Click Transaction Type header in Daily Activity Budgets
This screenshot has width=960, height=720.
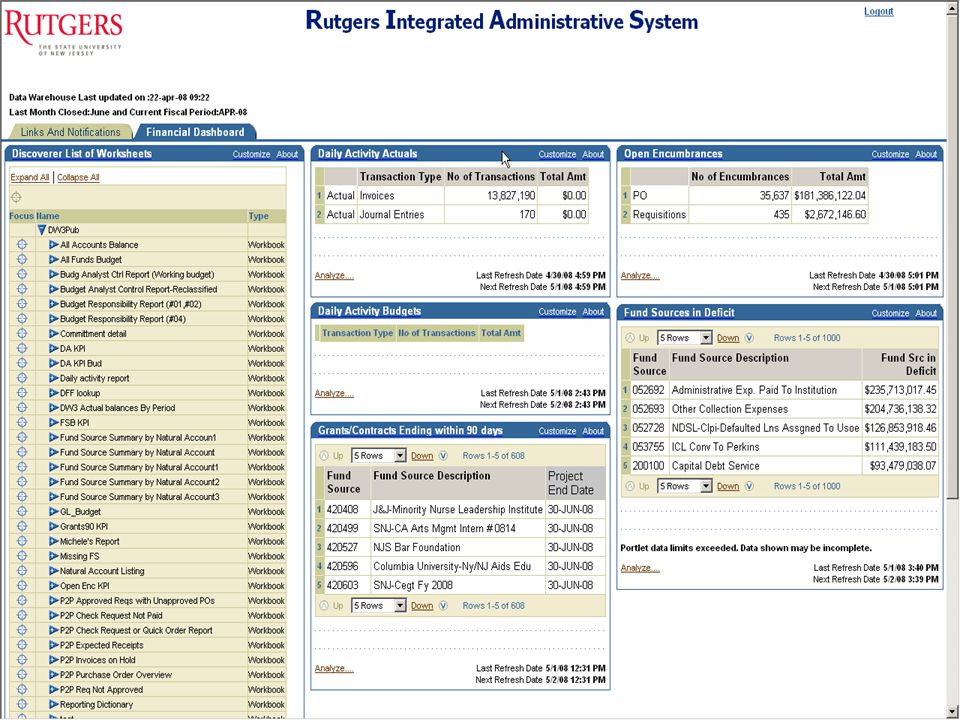358,332
